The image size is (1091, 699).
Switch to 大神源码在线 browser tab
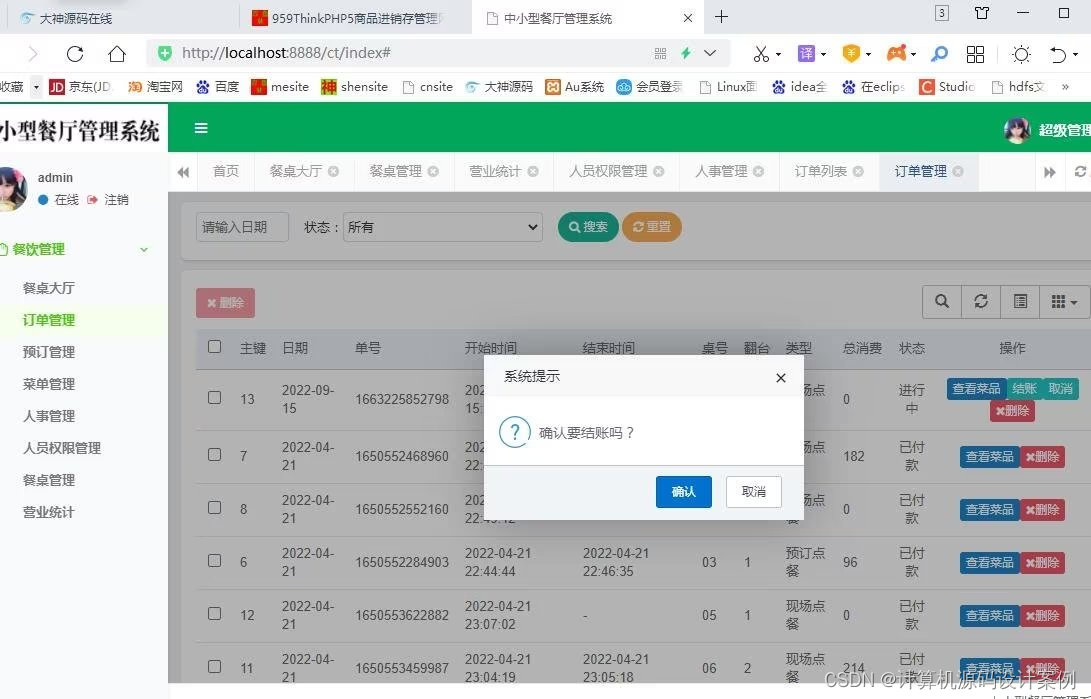pyautogui.click(x=75, y=18)
